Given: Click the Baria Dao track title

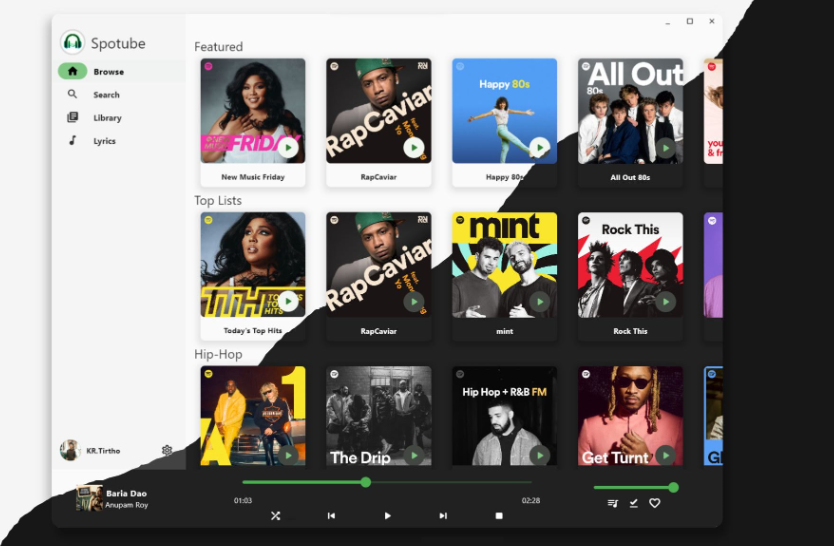Looking at the screenshot, I should point(126,493).
